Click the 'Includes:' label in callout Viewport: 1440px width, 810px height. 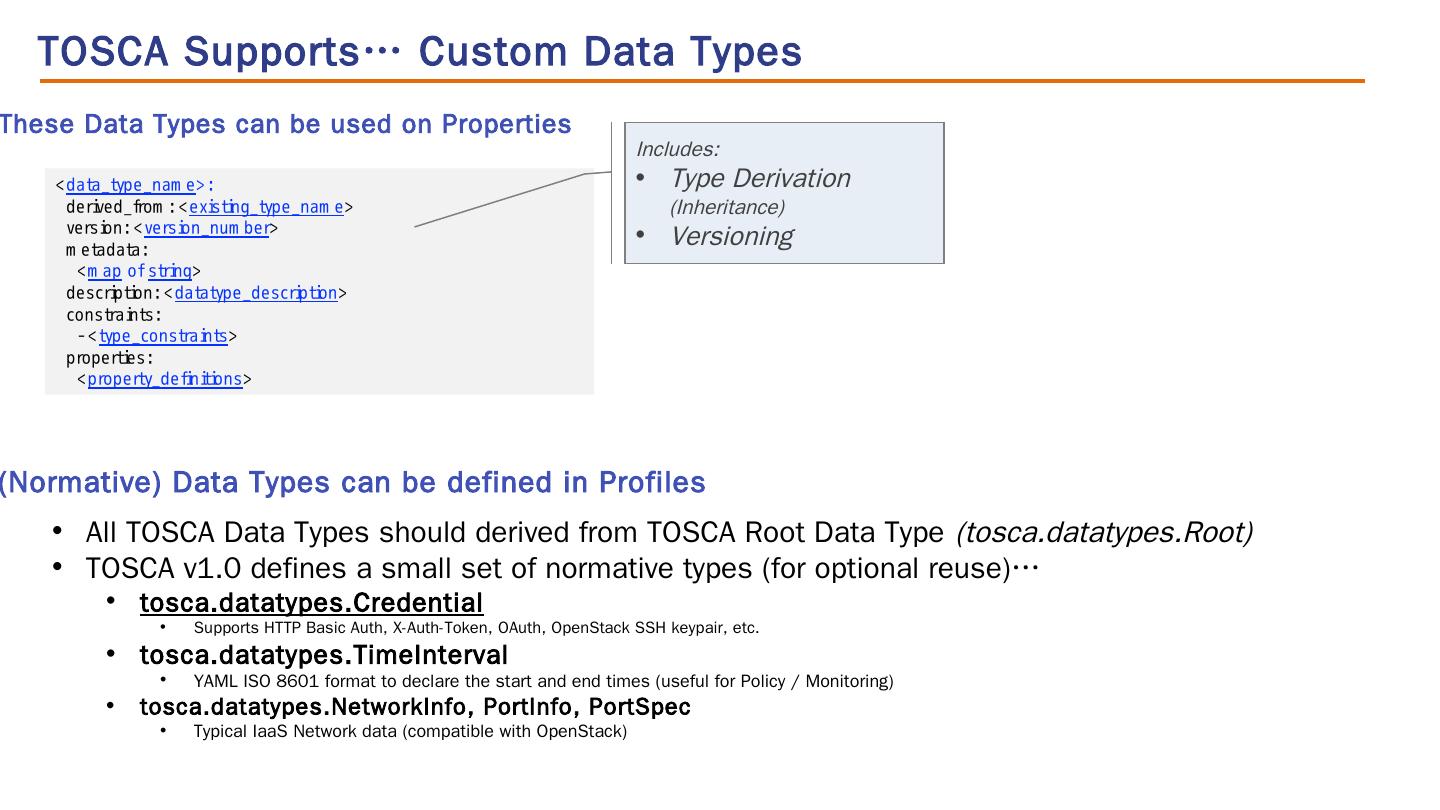point(677,149)
